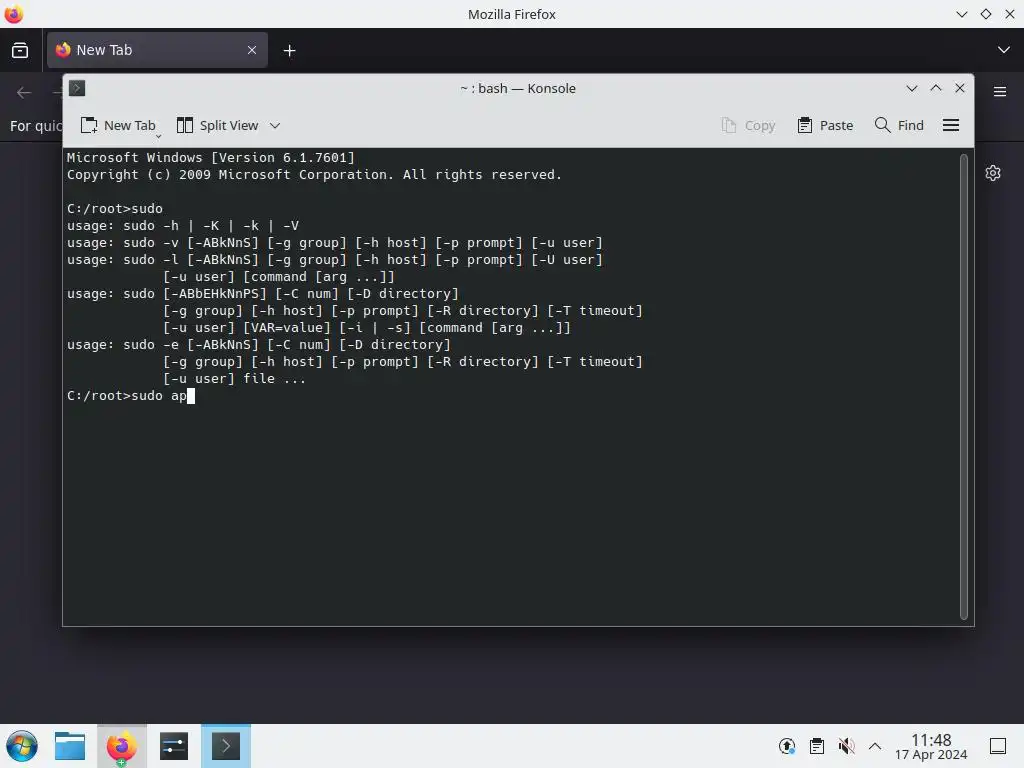Click the muted volume tray icon

[x=846, y=746]
